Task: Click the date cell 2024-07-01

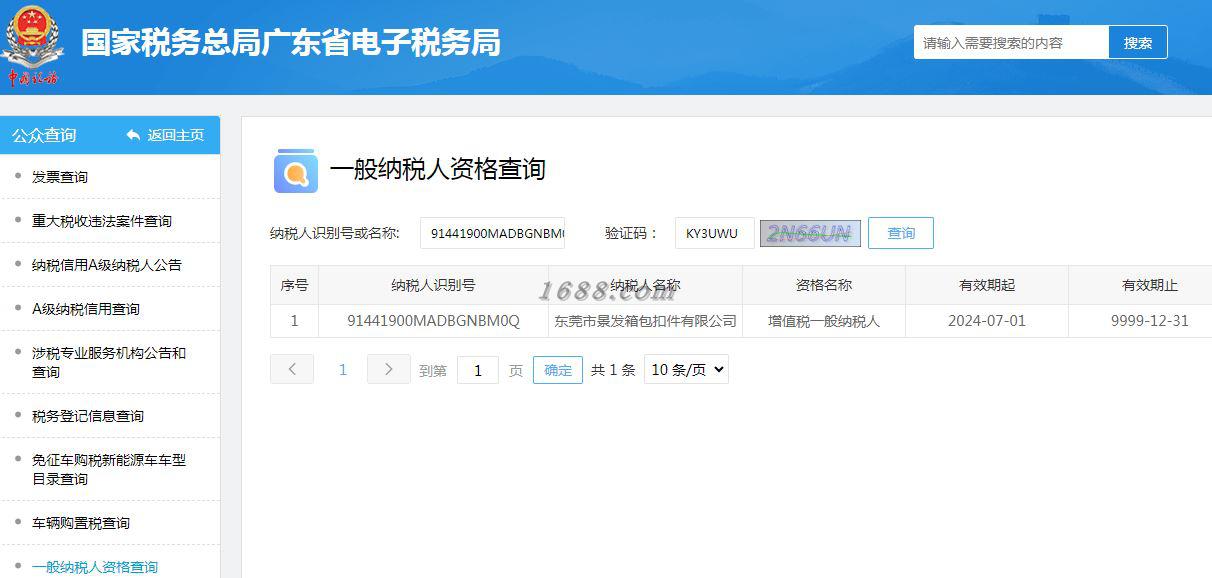Action: 987,321
